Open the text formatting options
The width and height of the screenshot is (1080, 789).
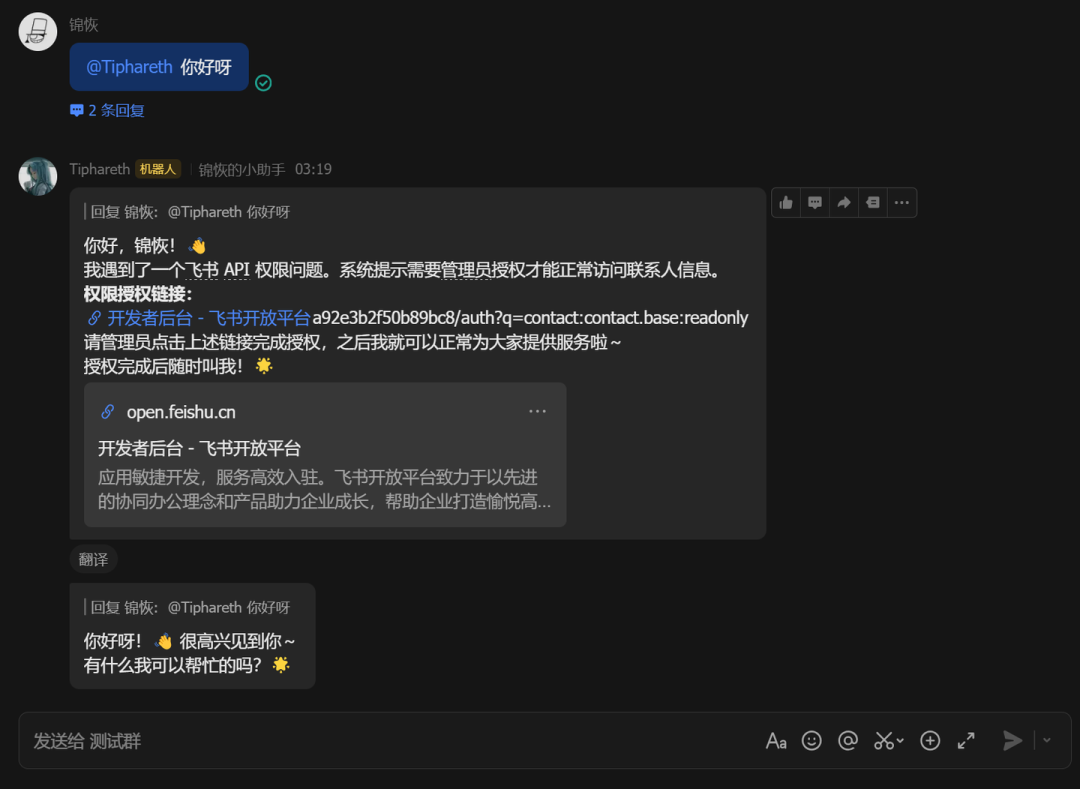[x=776, y=740]
